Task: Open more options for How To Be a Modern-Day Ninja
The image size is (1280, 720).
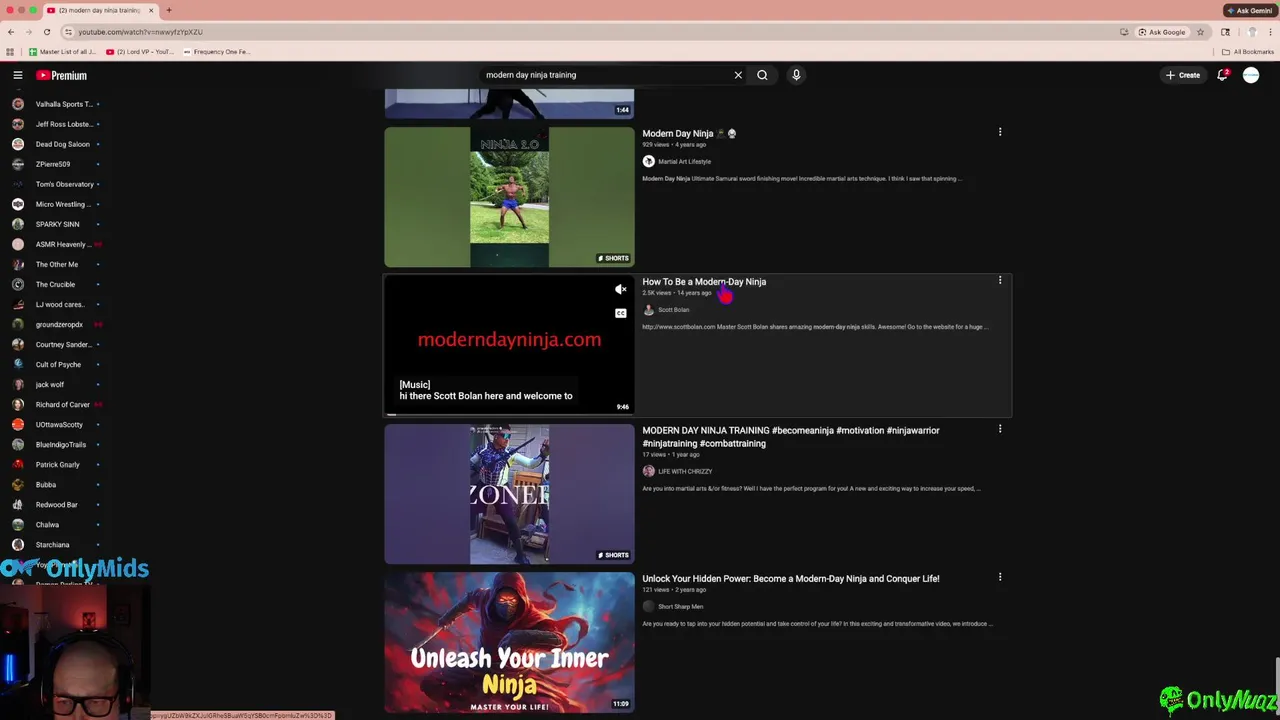Action: coord(999,281)
